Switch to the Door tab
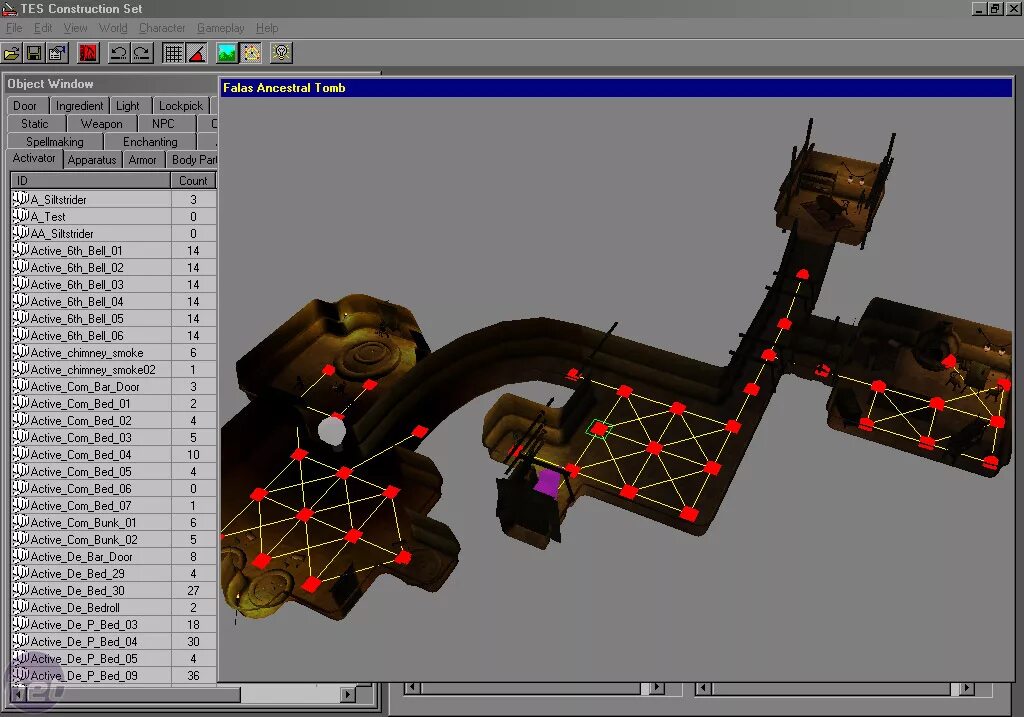1024x717 pixels. point(25,106)
